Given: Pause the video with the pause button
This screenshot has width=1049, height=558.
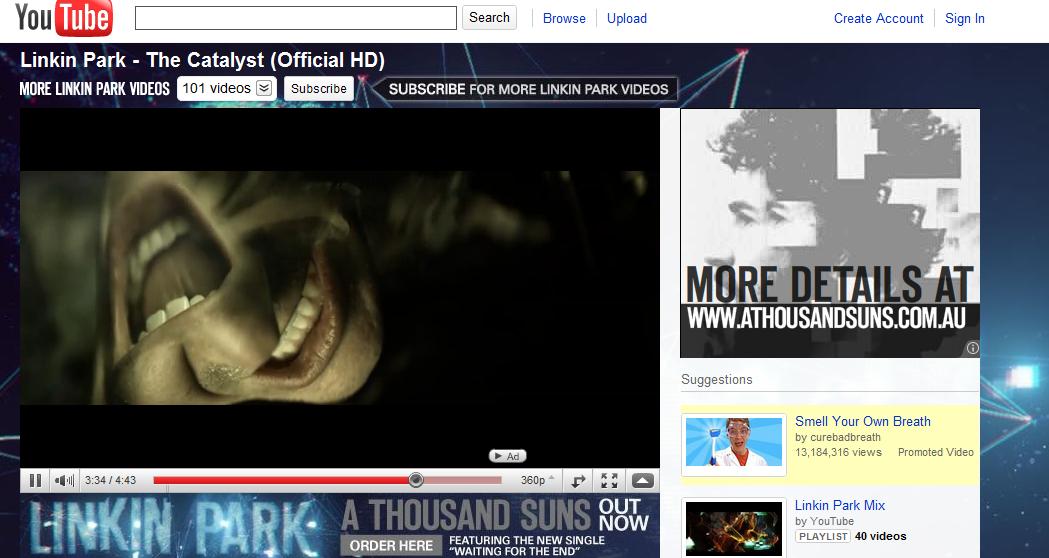Looking at the screenshot, I should point(35,480).
